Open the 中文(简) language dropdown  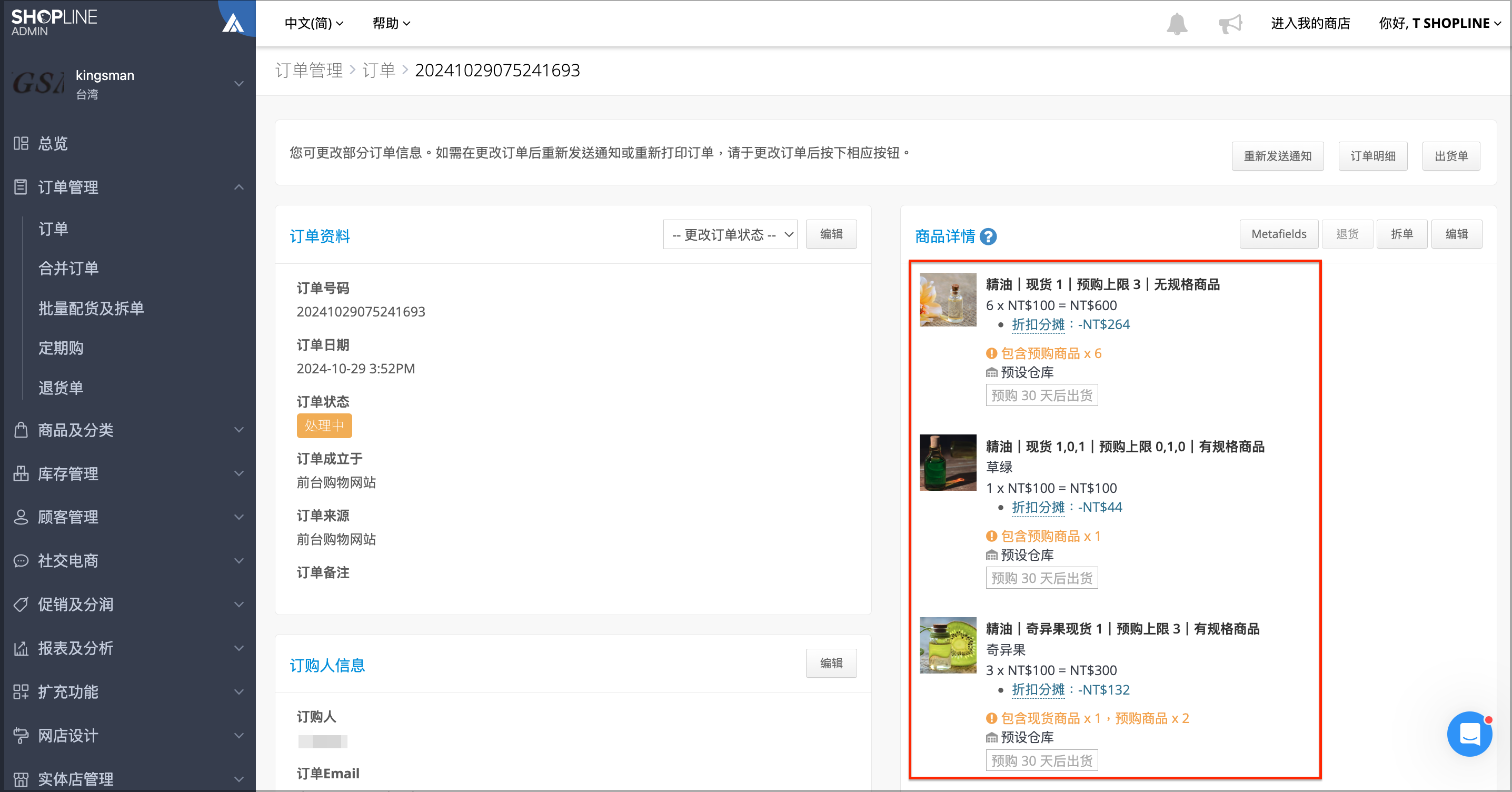click(313, 24)
